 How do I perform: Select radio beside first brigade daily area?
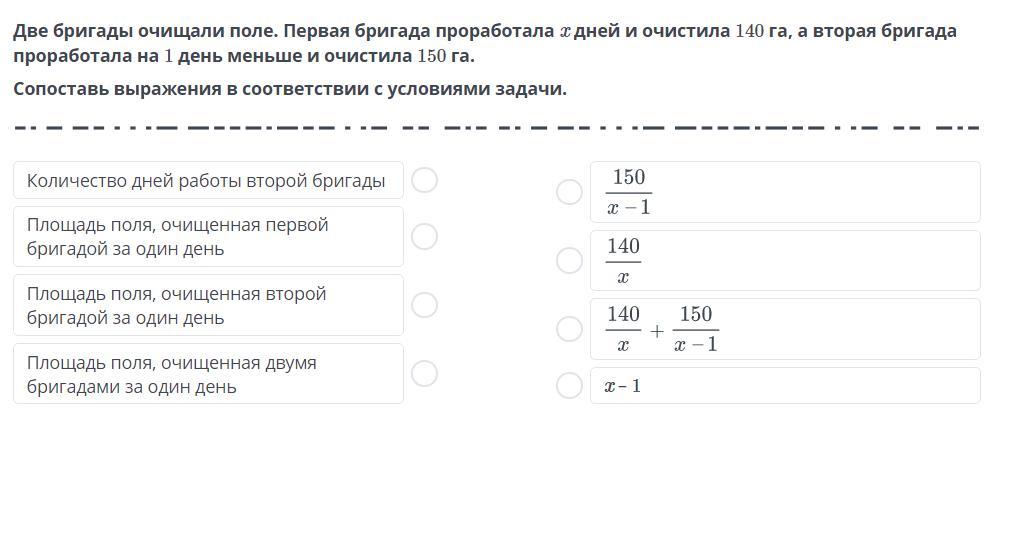(x=425, y=236)
